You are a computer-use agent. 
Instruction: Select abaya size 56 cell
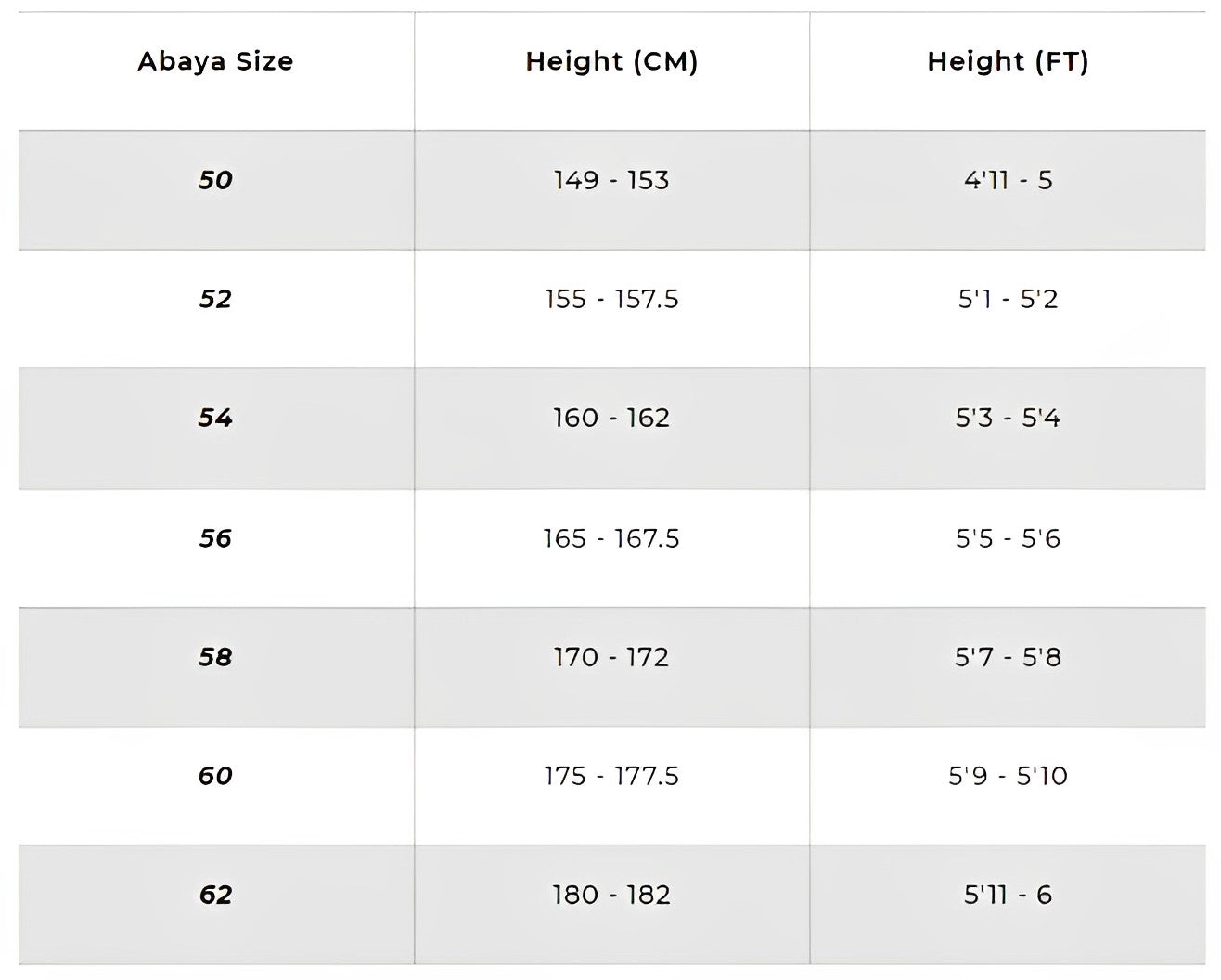click(215, 538)
